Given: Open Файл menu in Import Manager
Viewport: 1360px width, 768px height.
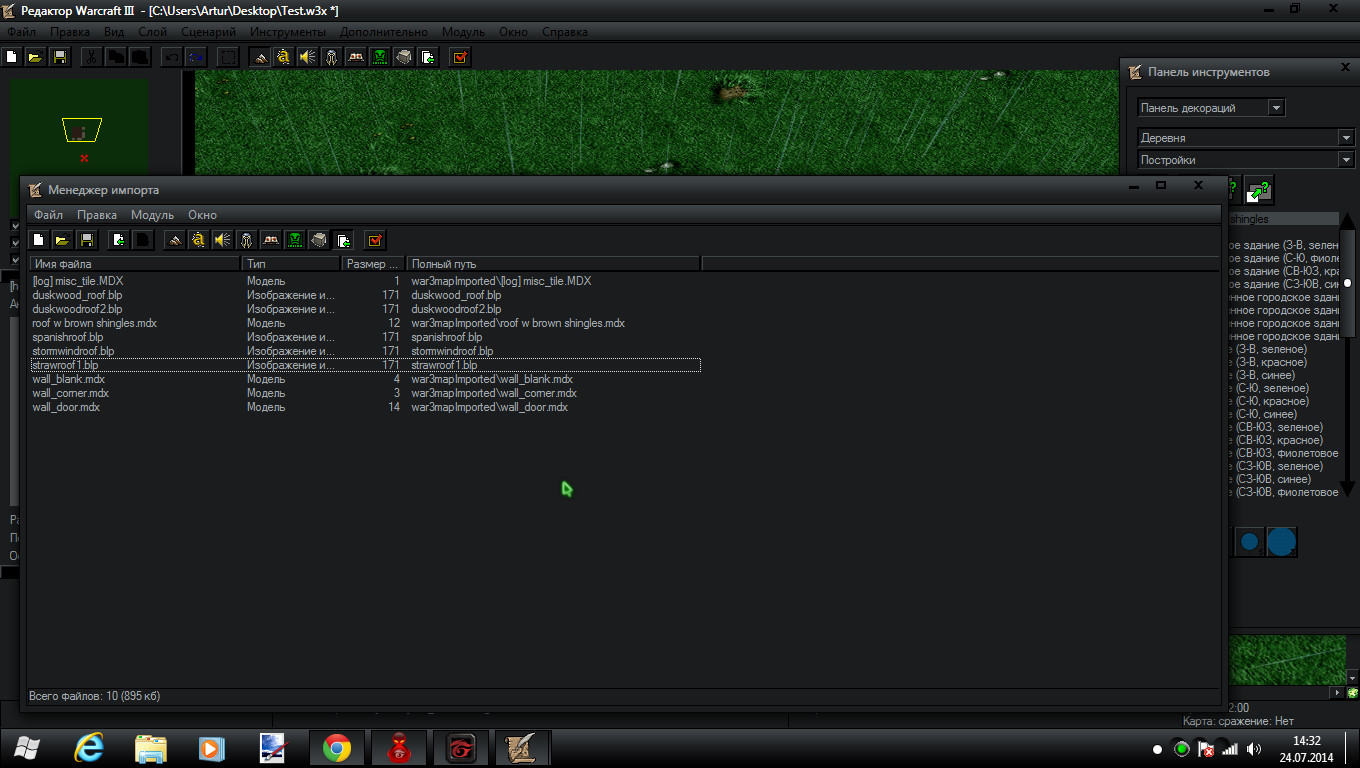Looking at the screenshot, I should (48, 215).
